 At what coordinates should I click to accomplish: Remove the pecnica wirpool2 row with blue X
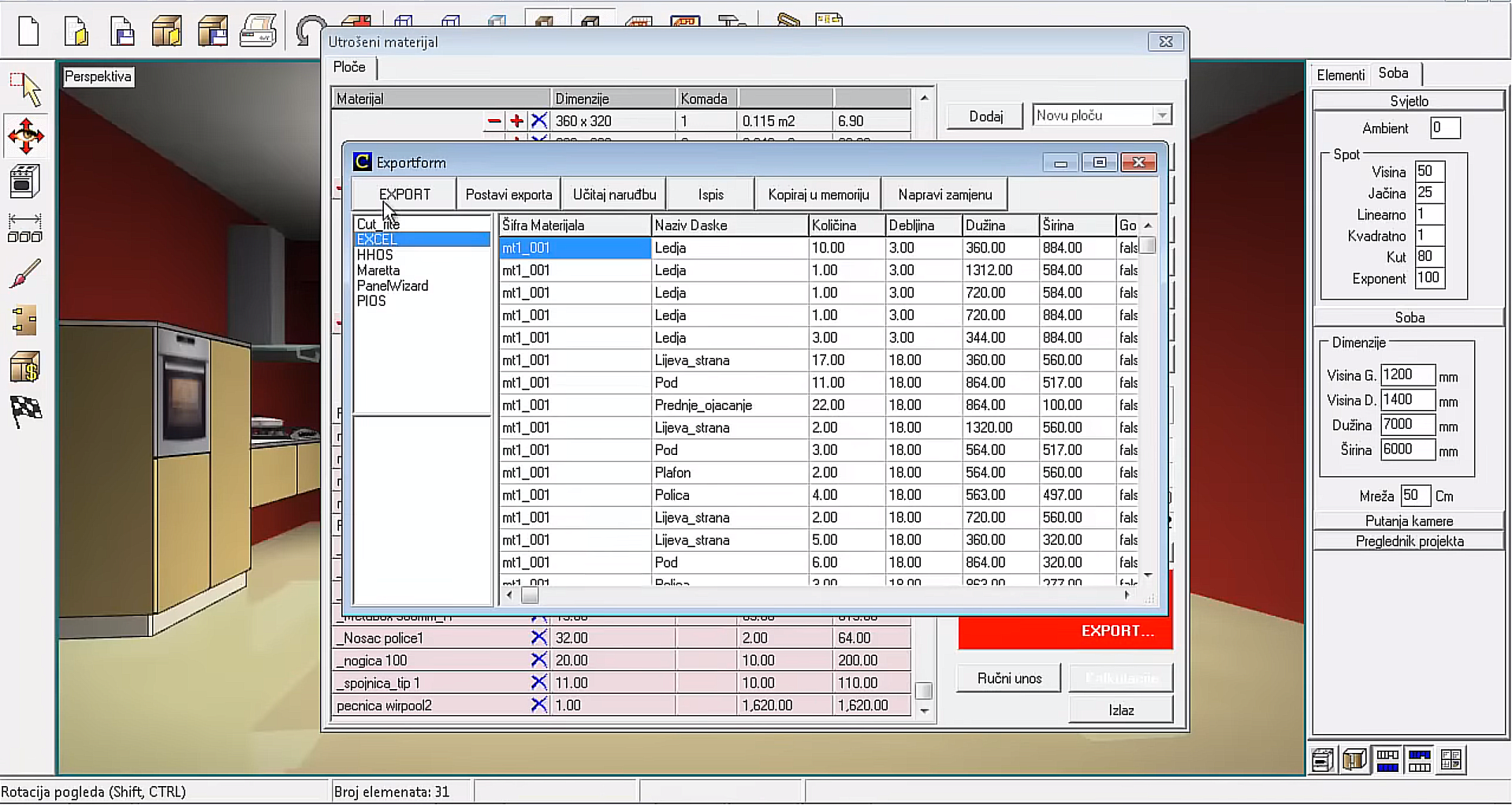[x=539, y=705]
